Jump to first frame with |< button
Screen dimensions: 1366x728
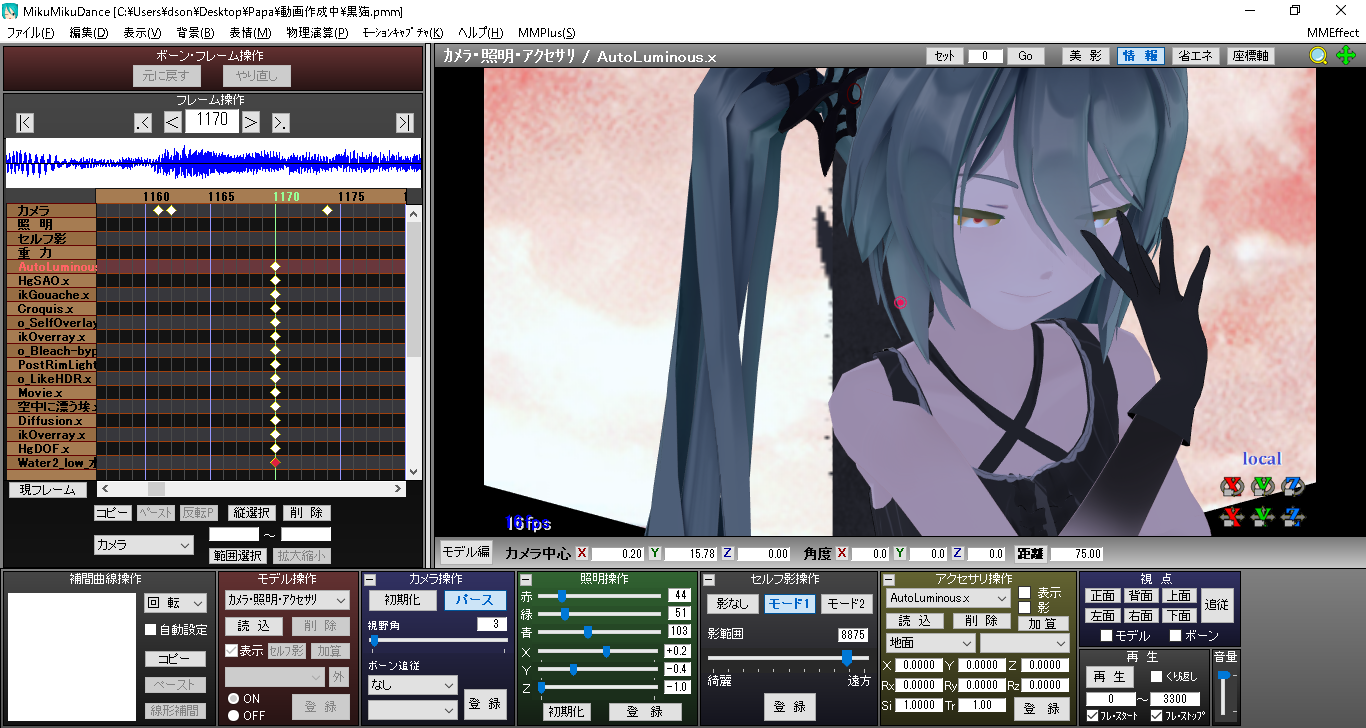[x=25, y=122]
